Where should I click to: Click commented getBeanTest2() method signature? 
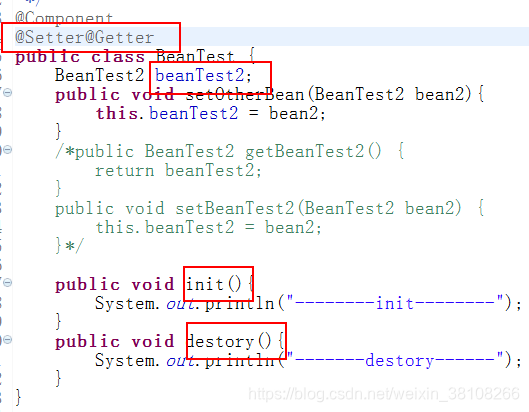pyautogui.click(x=229, y=151)
